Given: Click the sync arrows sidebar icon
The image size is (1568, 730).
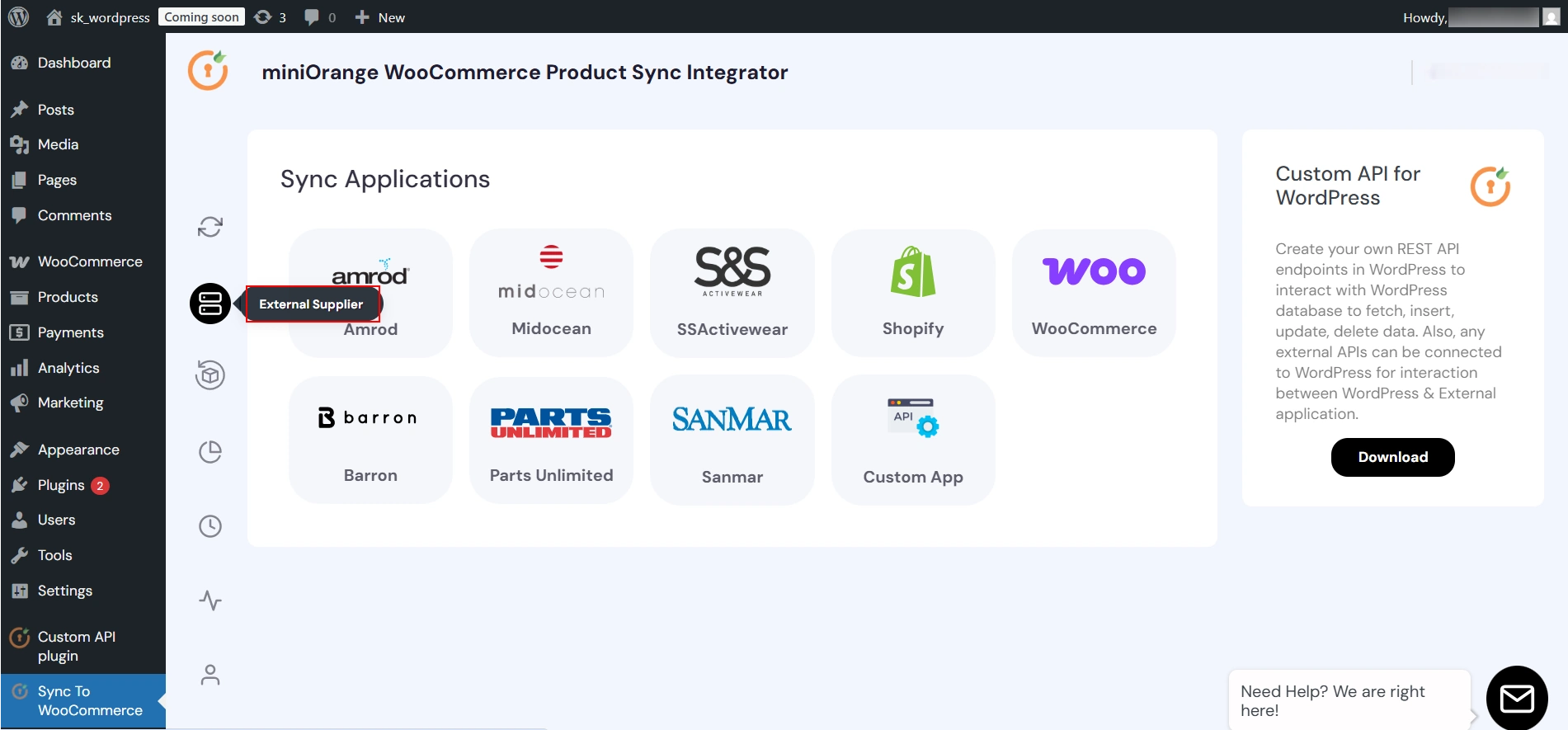Looking at the screenshot, I should pyautogui.click(x=210, y=227).
